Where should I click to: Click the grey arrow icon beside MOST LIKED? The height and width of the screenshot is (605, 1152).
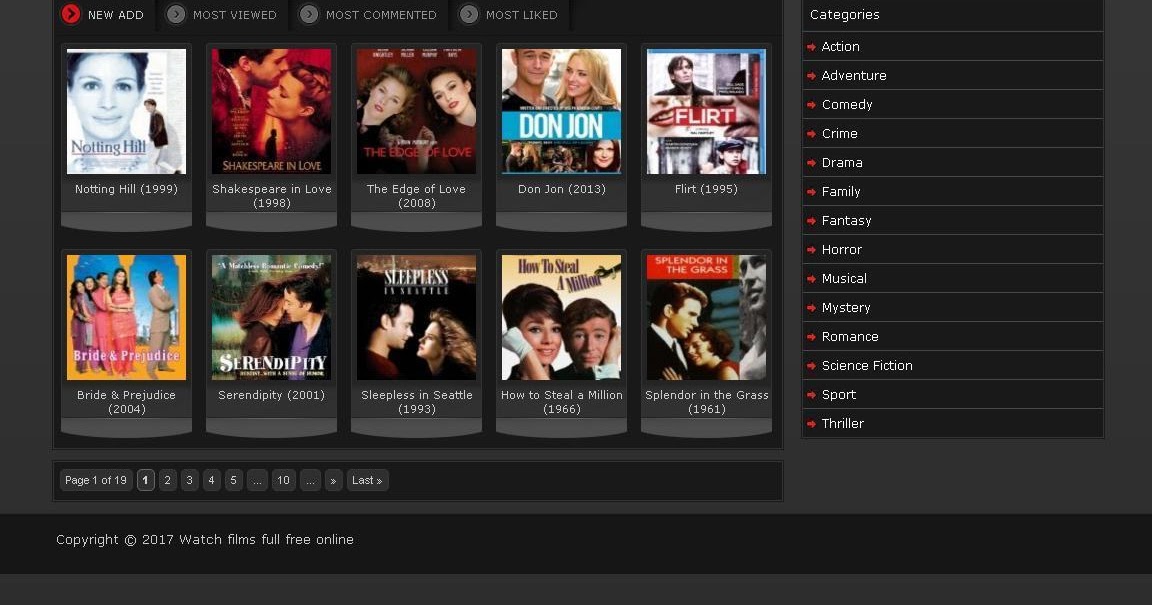click(469, 14)
